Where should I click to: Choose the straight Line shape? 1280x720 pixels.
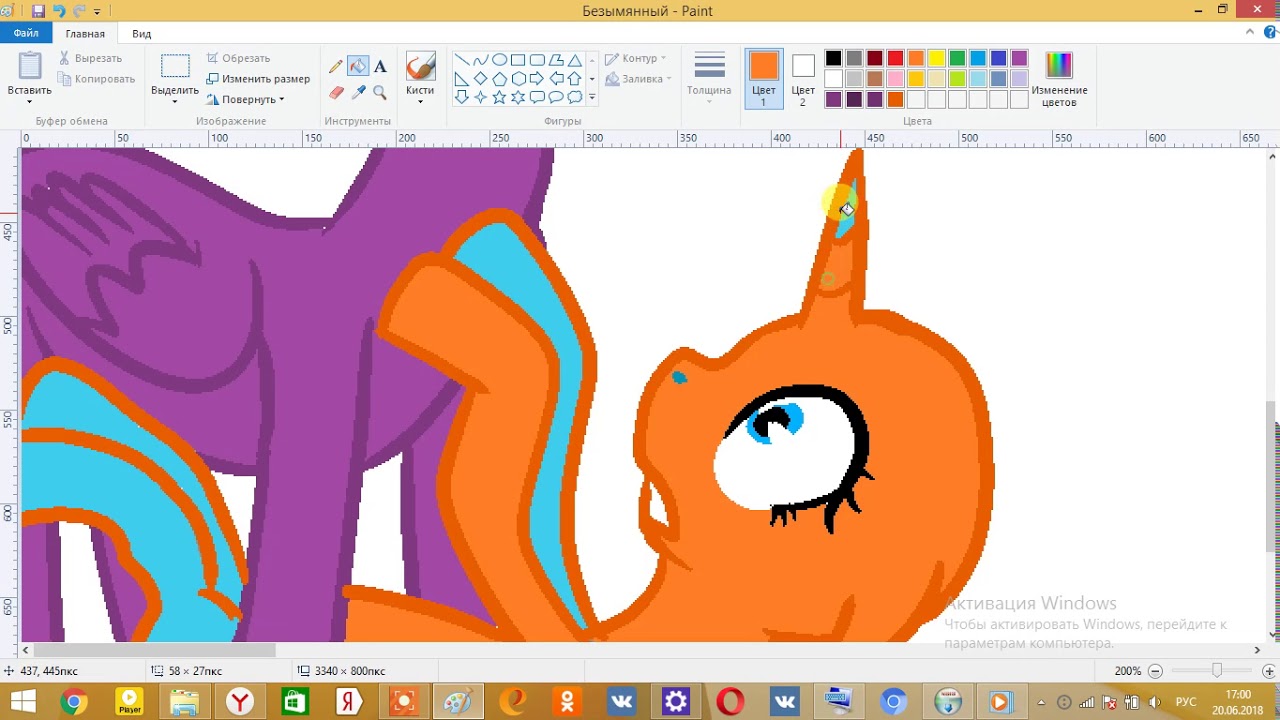pyautogui.click(x=462, y=60)
